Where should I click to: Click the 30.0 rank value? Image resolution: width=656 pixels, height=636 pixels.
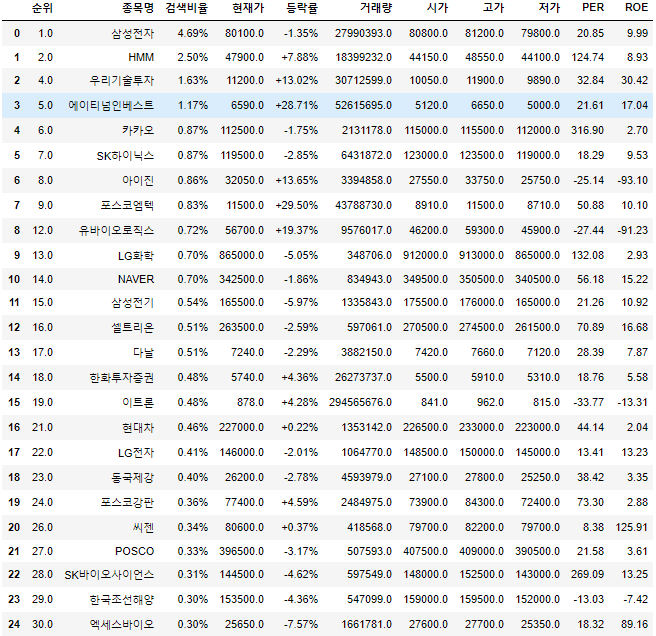tap(43, 625)
